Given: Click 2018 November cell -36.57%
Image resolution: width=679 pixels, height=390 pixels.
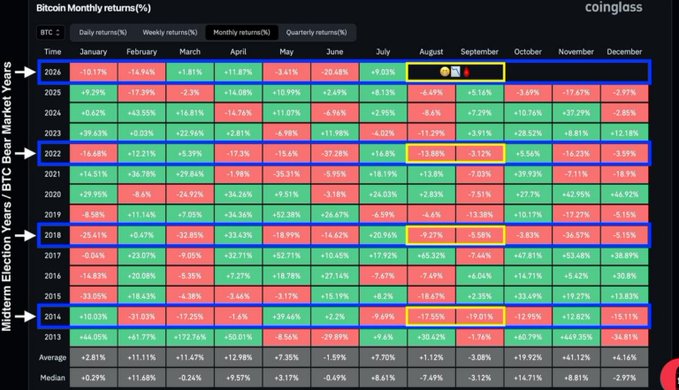Looking at the screenshot, I should pos(576,235).
